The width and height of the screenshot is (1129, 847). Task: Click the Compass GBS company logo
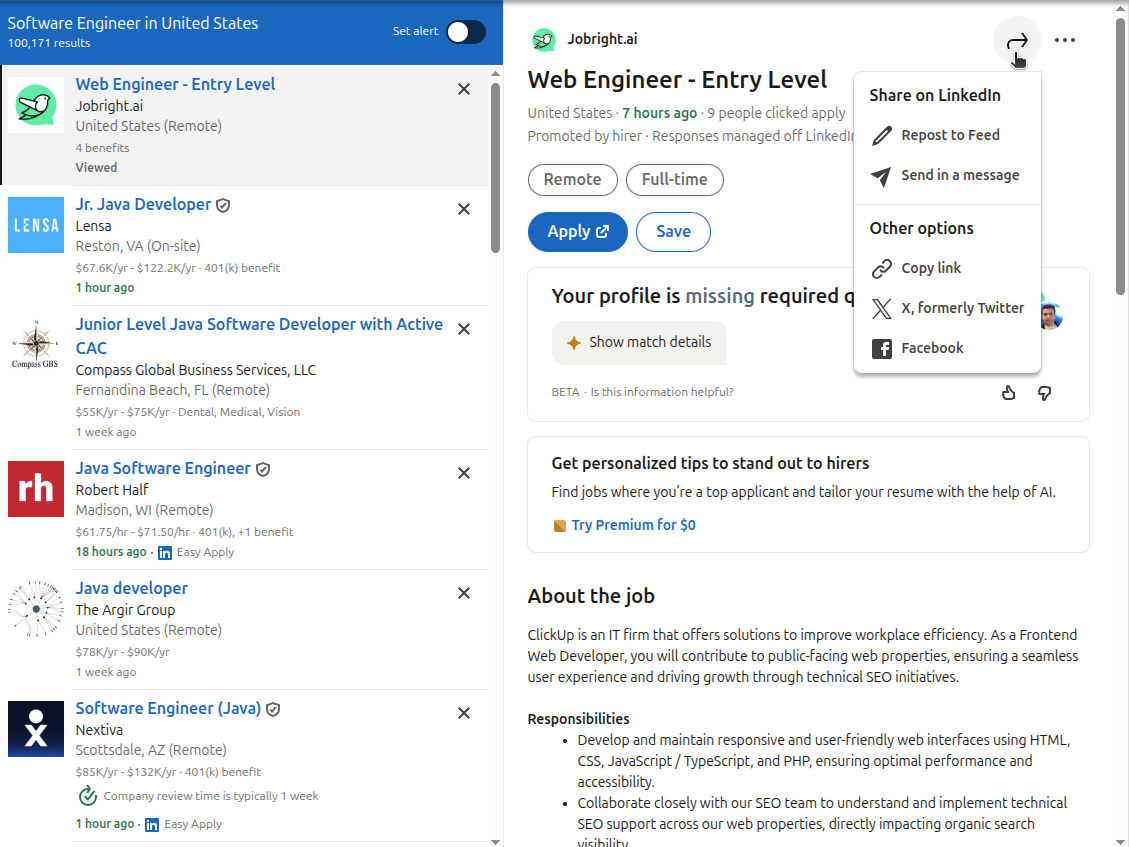[36, 345]
